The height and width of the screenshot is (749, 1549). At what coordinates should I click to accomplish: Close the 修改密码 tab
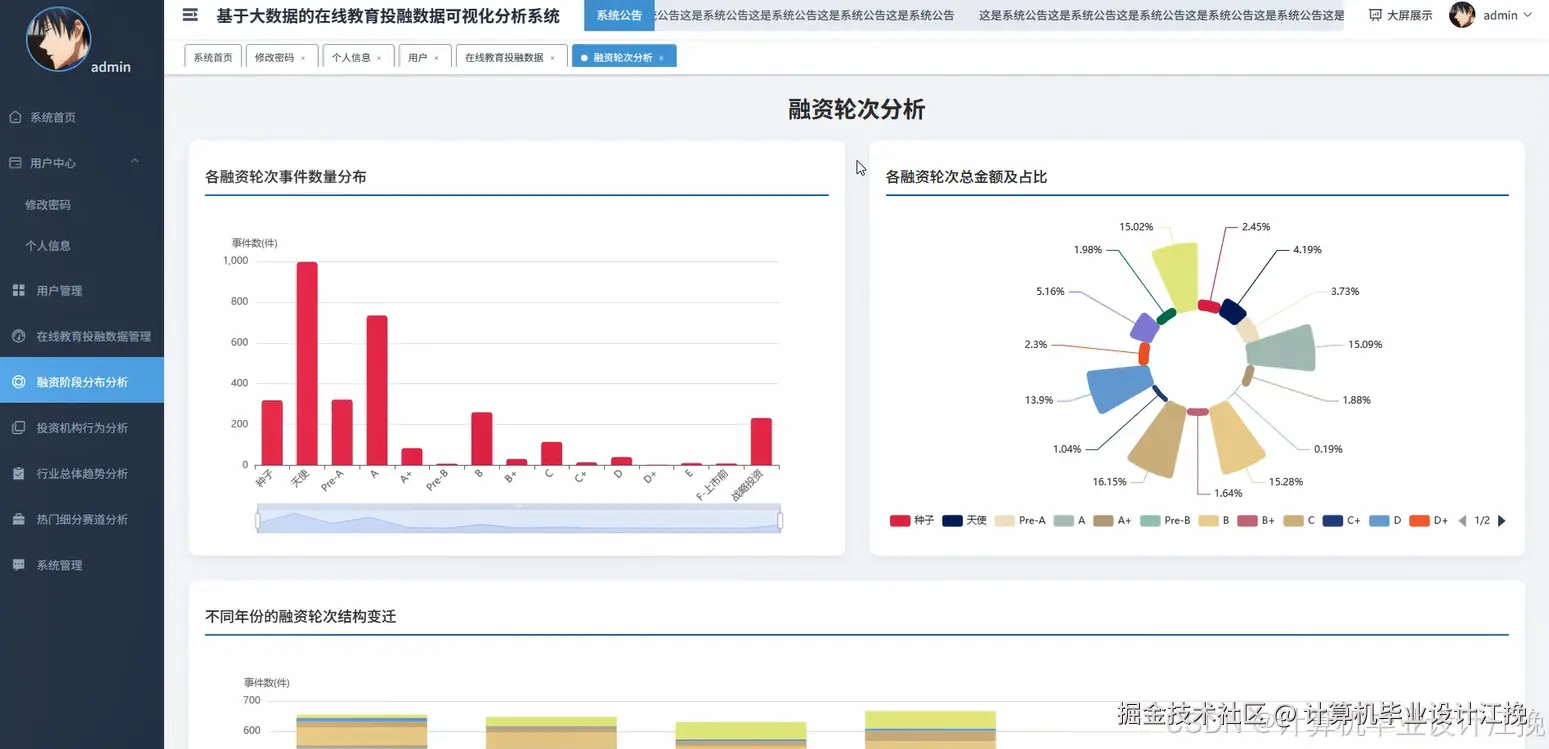tap(303, 58)
